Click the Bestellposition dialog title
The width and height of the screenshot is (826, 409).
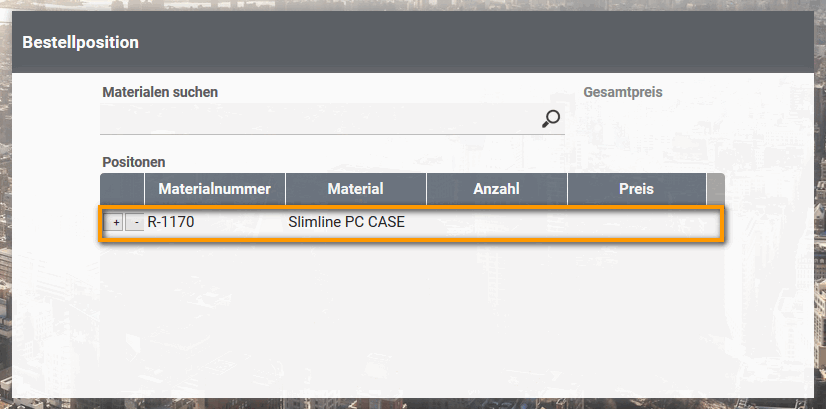[80, 42]
